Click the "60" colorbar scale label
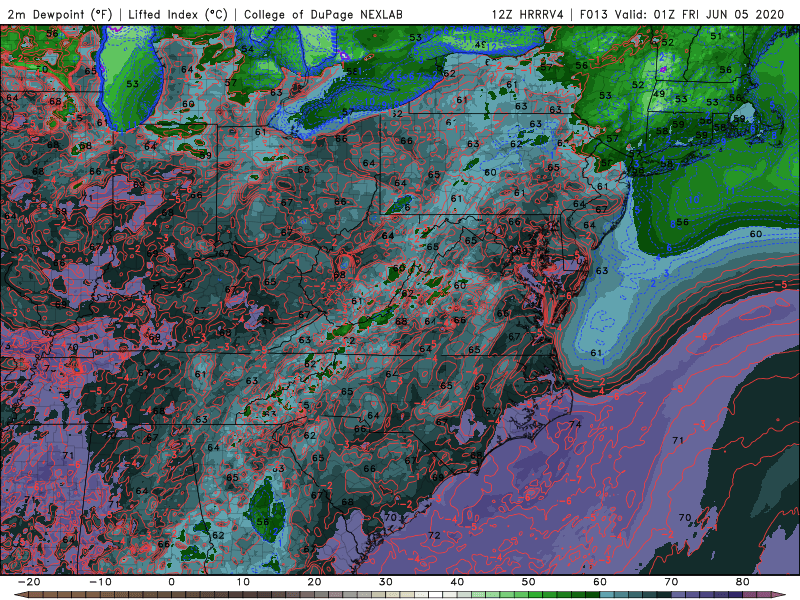The height and width of the screenshot is (600, 800). click(600, 582)
